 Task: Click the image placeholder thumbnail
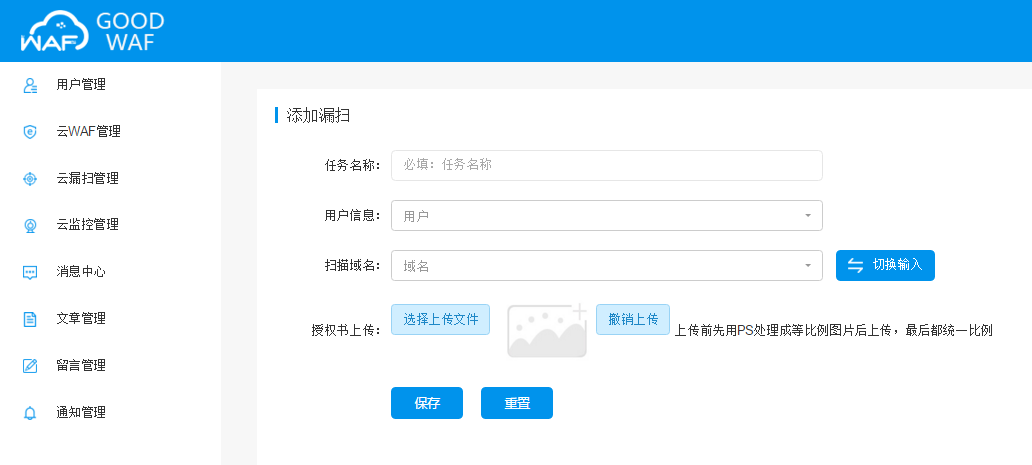coord(547,331)
